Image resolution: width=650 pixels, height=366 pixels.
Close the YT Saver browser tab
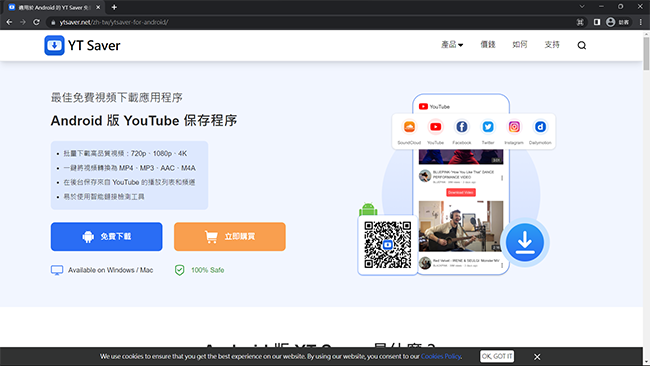coord(98,7)
